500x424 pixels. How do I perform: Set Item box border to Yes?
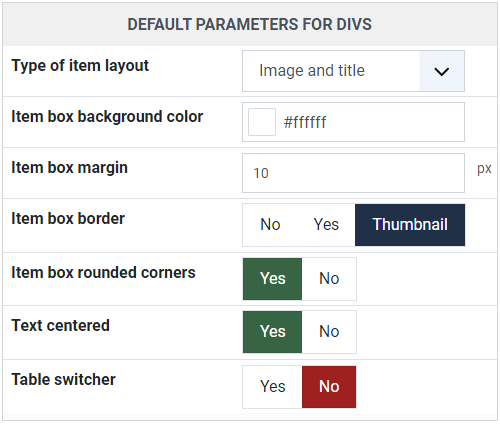(x=326, y=225)
